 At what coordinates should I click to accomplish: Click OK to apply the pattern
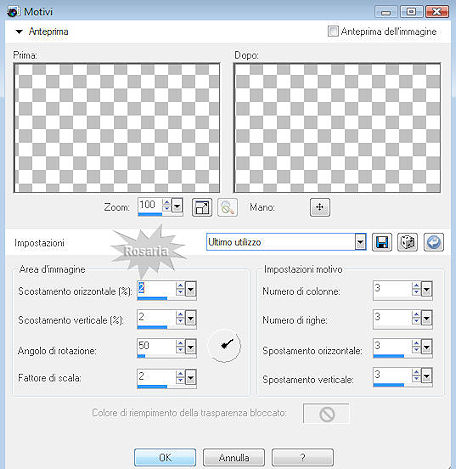165,457
